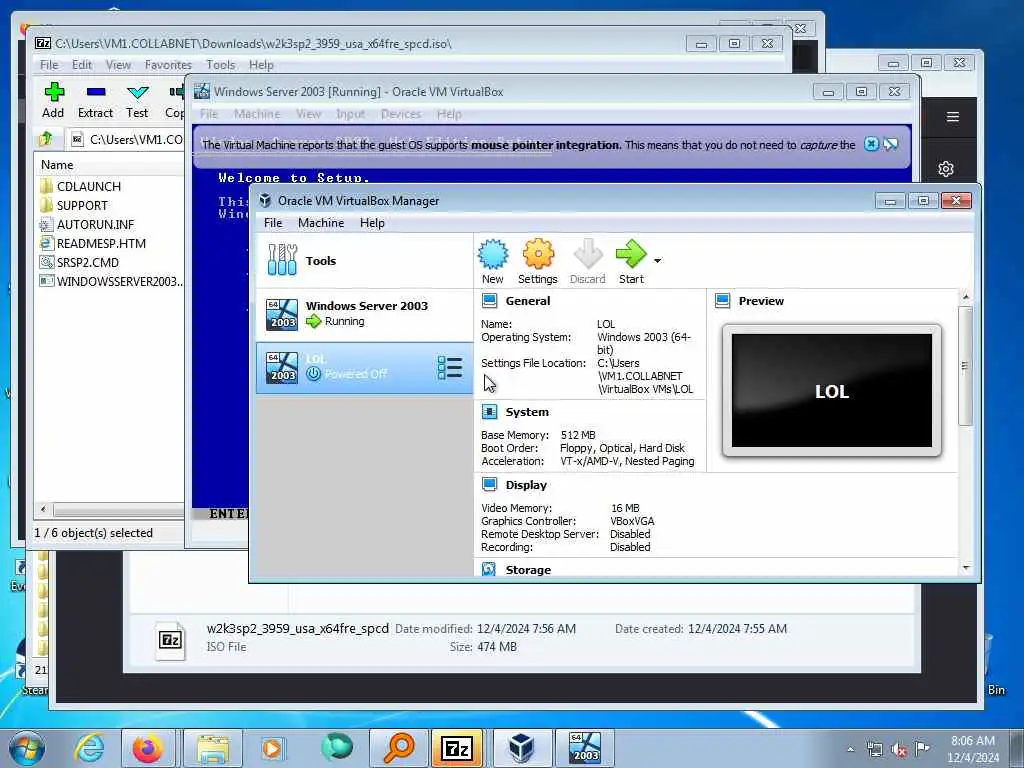Select the Windows Server 2003 running VM
This screenshot has height=768, width=1024.
[x=364, y=313]
